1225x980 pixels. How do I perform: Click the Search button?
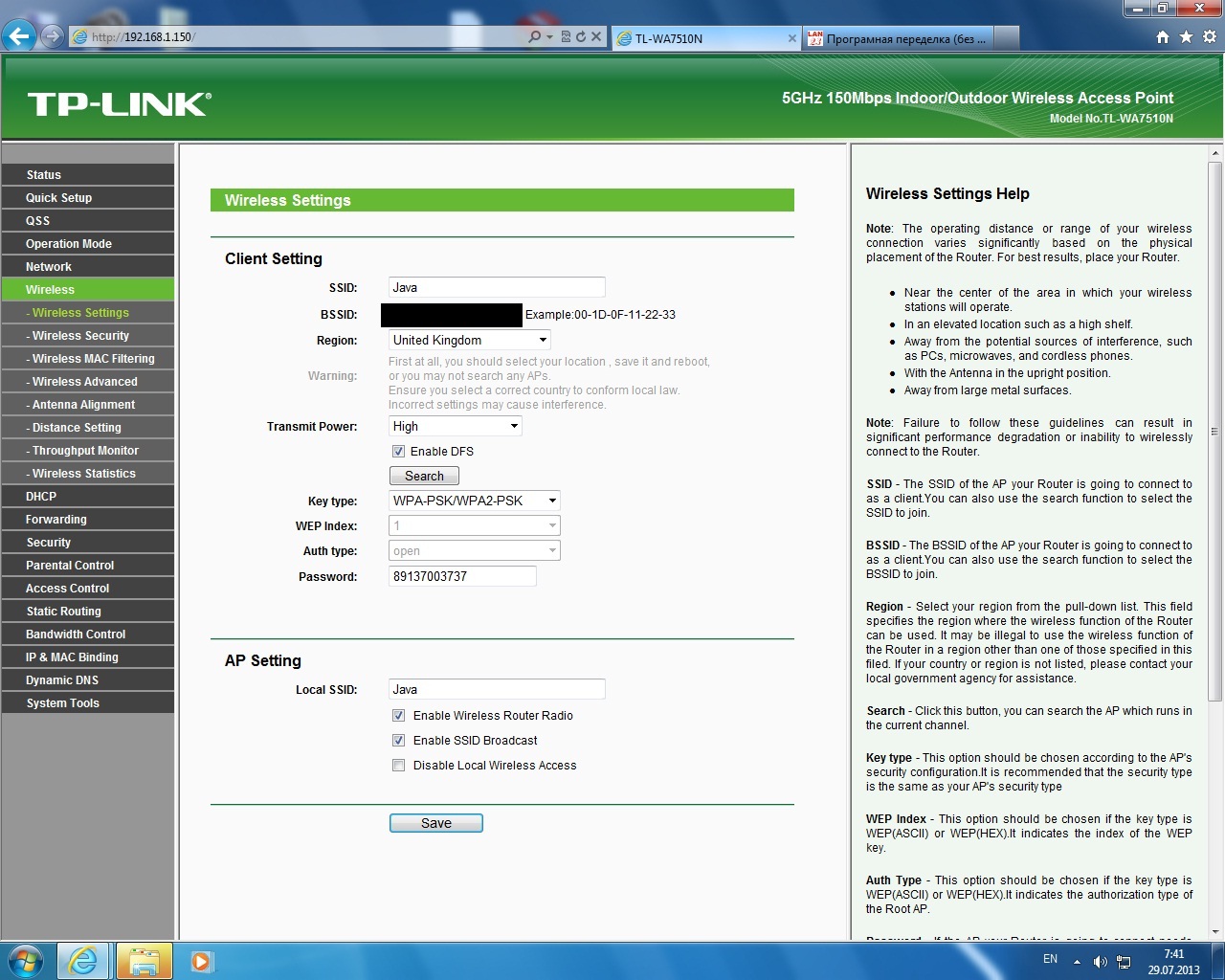424,476
